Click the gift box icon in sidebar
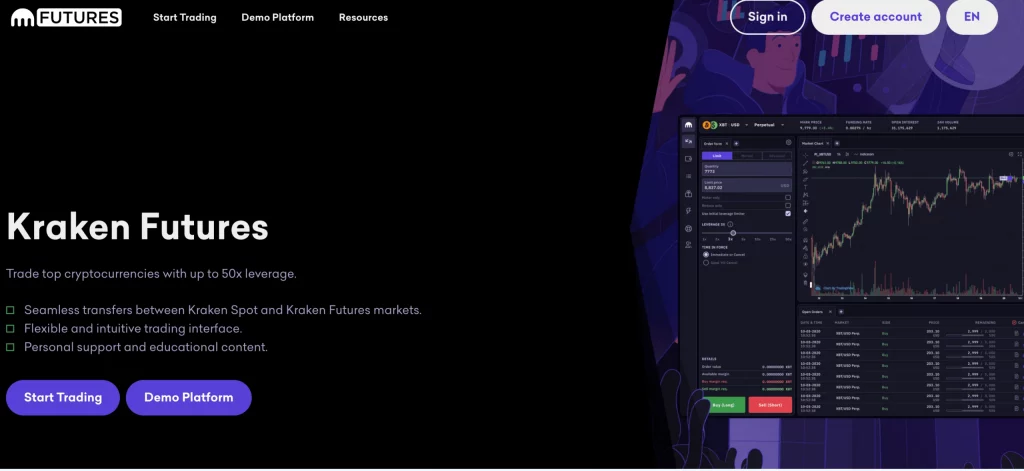The height and width of the screenshot is (471, 1024). 688,194
